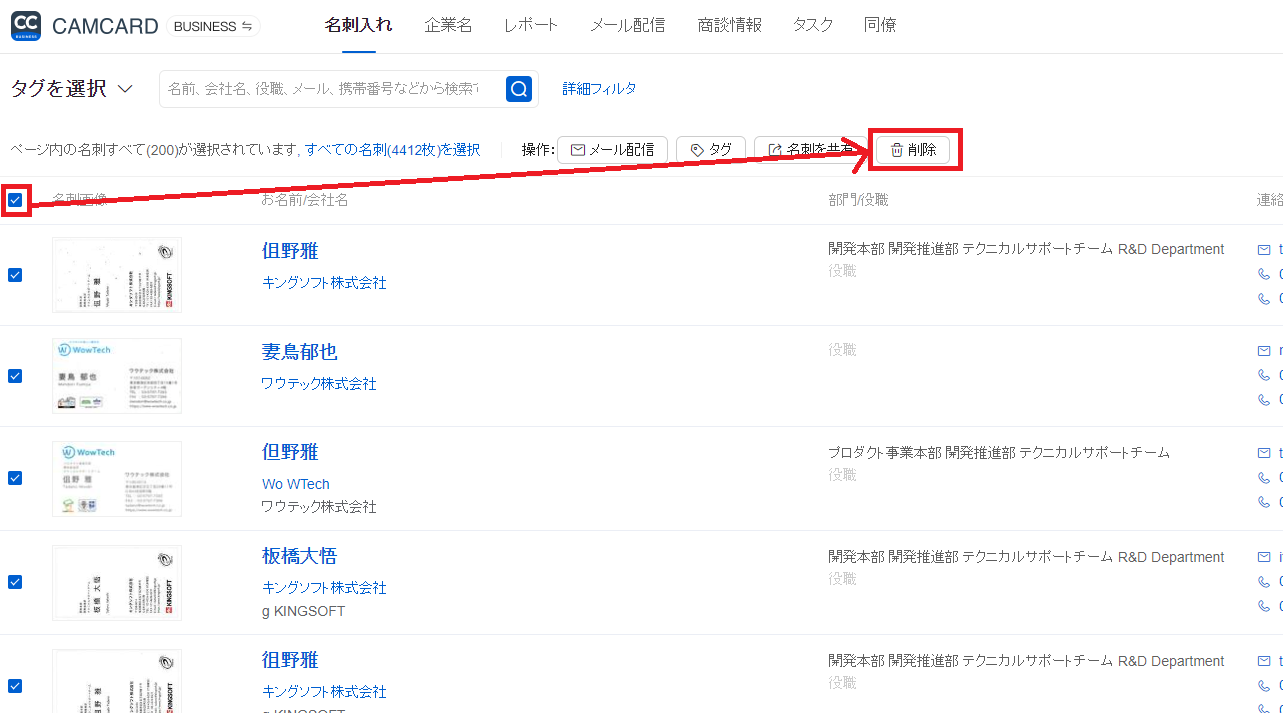Image resolution: width=1283 pixels, height=713 pixels.
Task: Click the CamCard logo icon
Action: [x=26, y=26]
